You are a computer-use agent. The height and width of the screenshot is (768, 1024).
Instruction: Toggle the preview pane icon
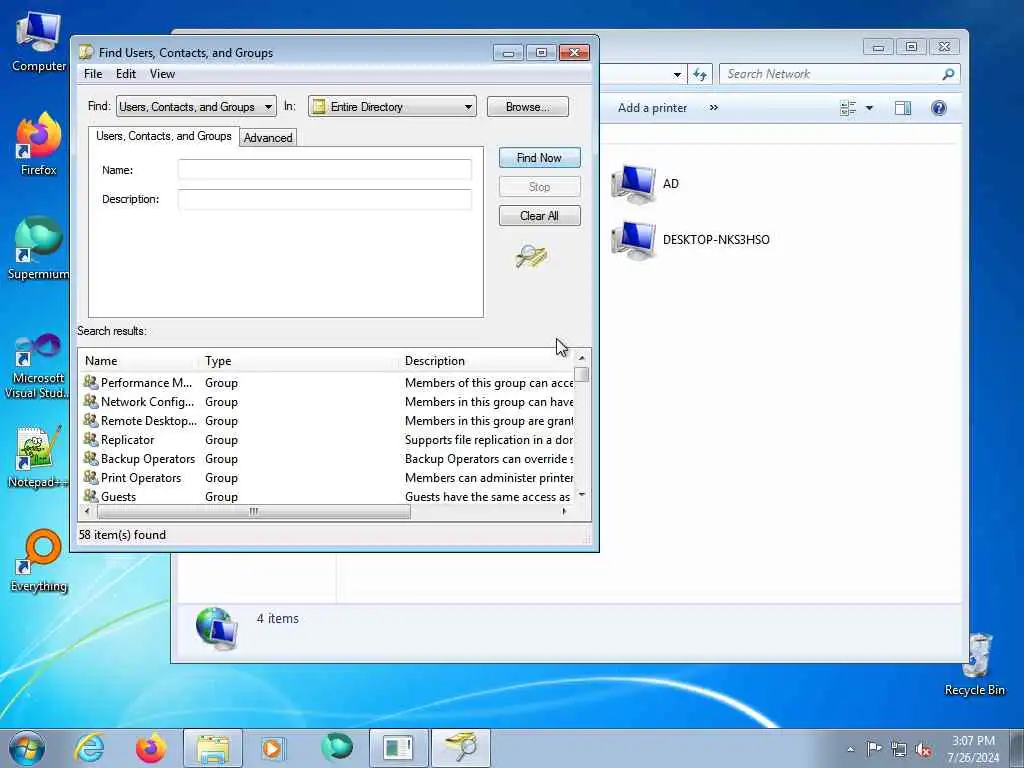click(x=903, y=108)
